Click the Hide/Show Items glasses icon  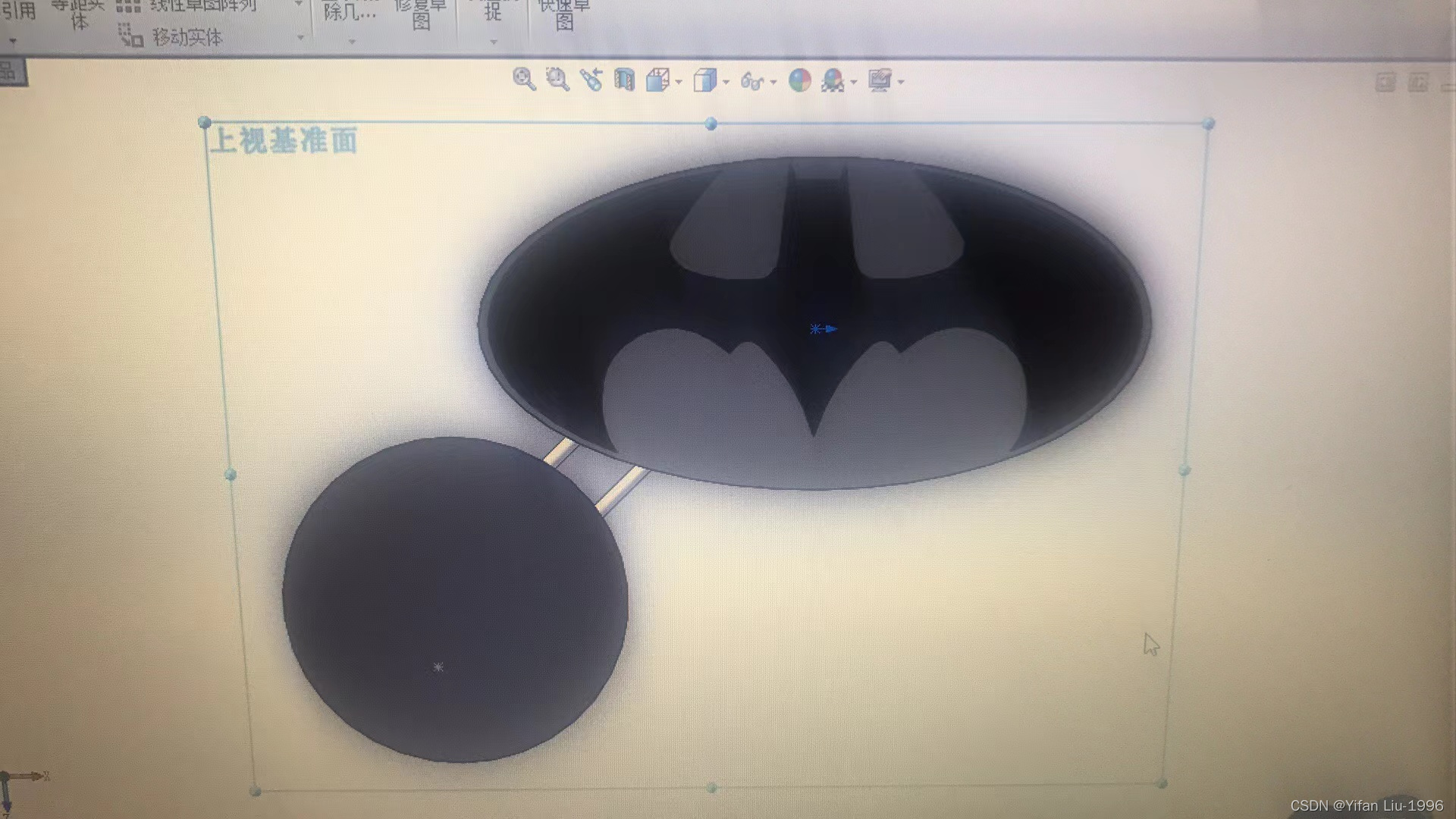tap(752, 81)
